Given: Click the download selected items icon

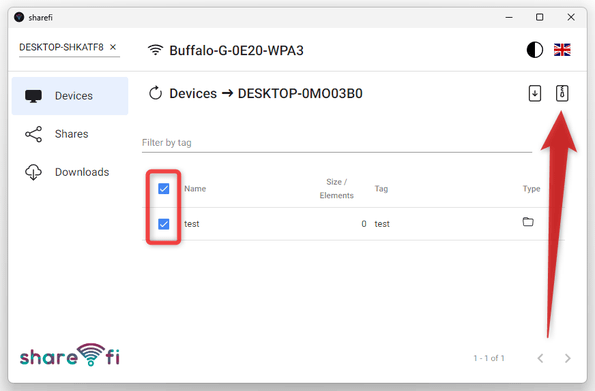Looking at the screenshot, I should point(535,93).
